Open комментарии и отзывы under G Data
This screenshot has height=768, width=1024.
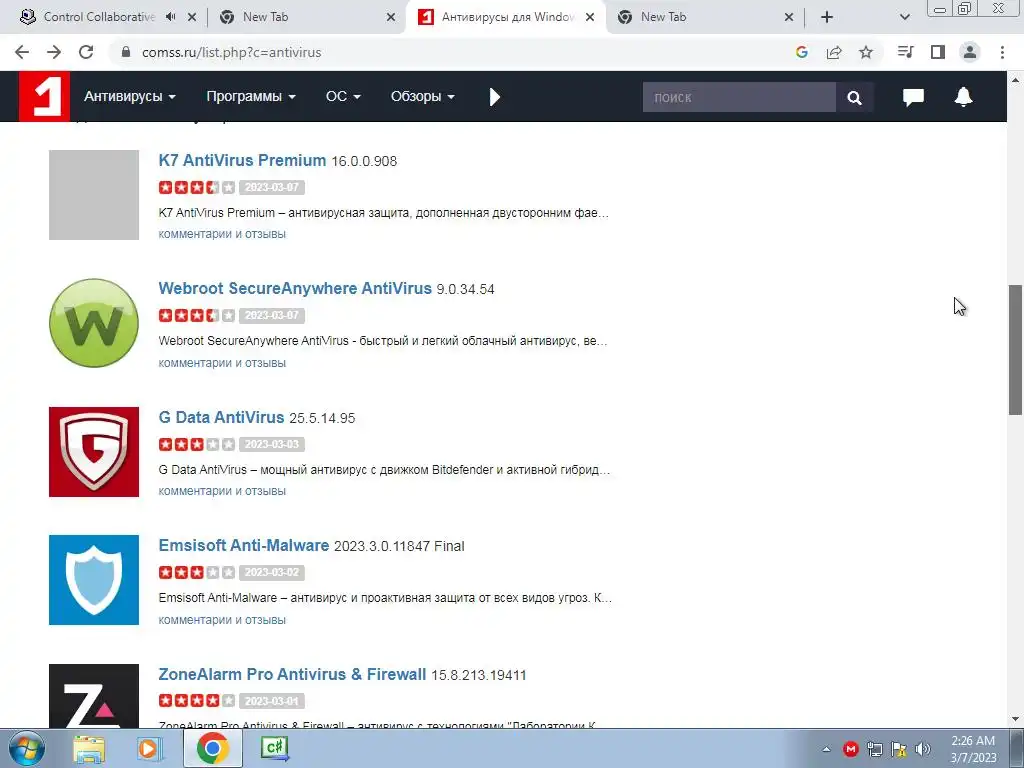coord(222,490)
